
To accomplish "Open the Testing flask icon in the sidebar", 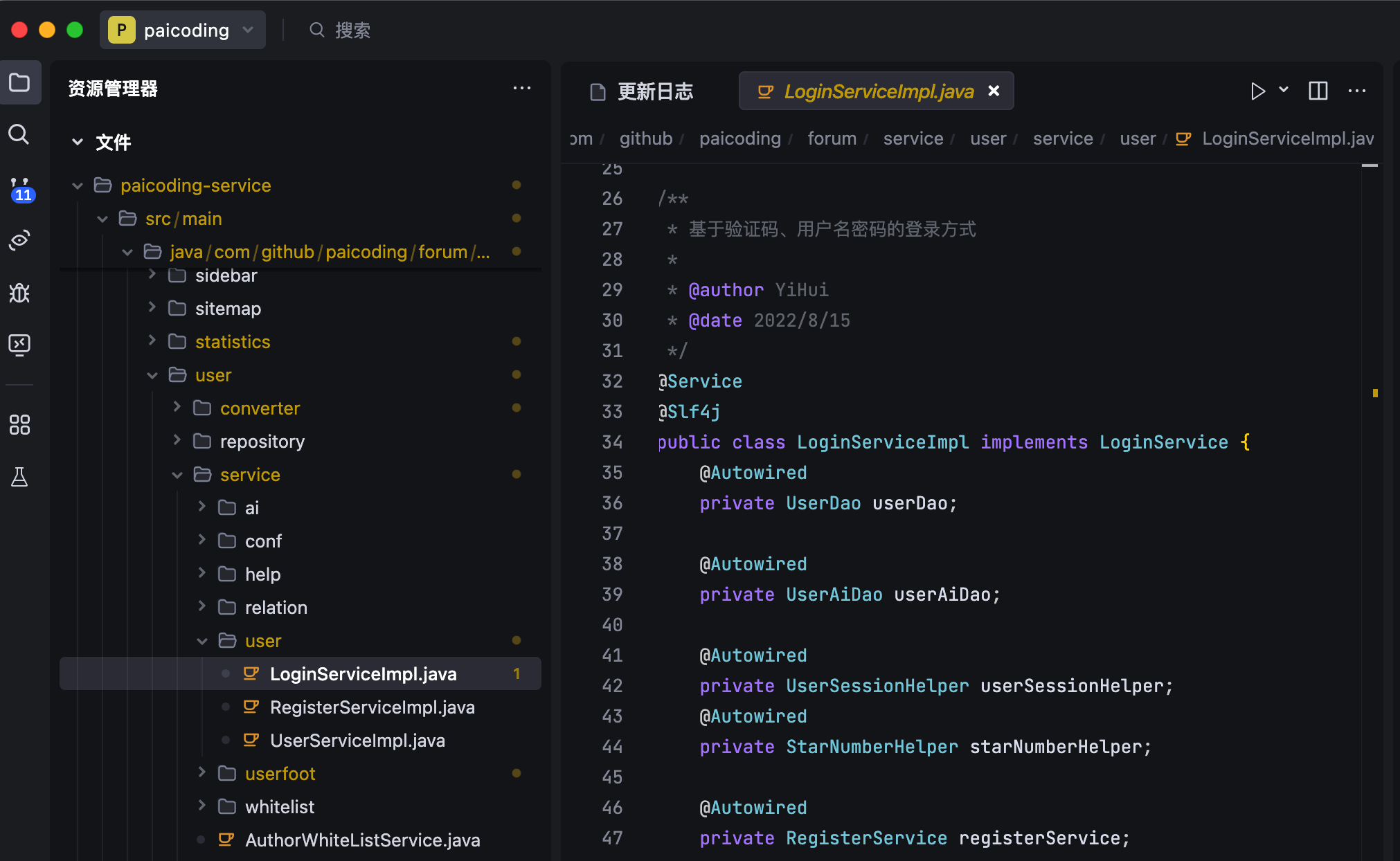I will click(19, 477).
